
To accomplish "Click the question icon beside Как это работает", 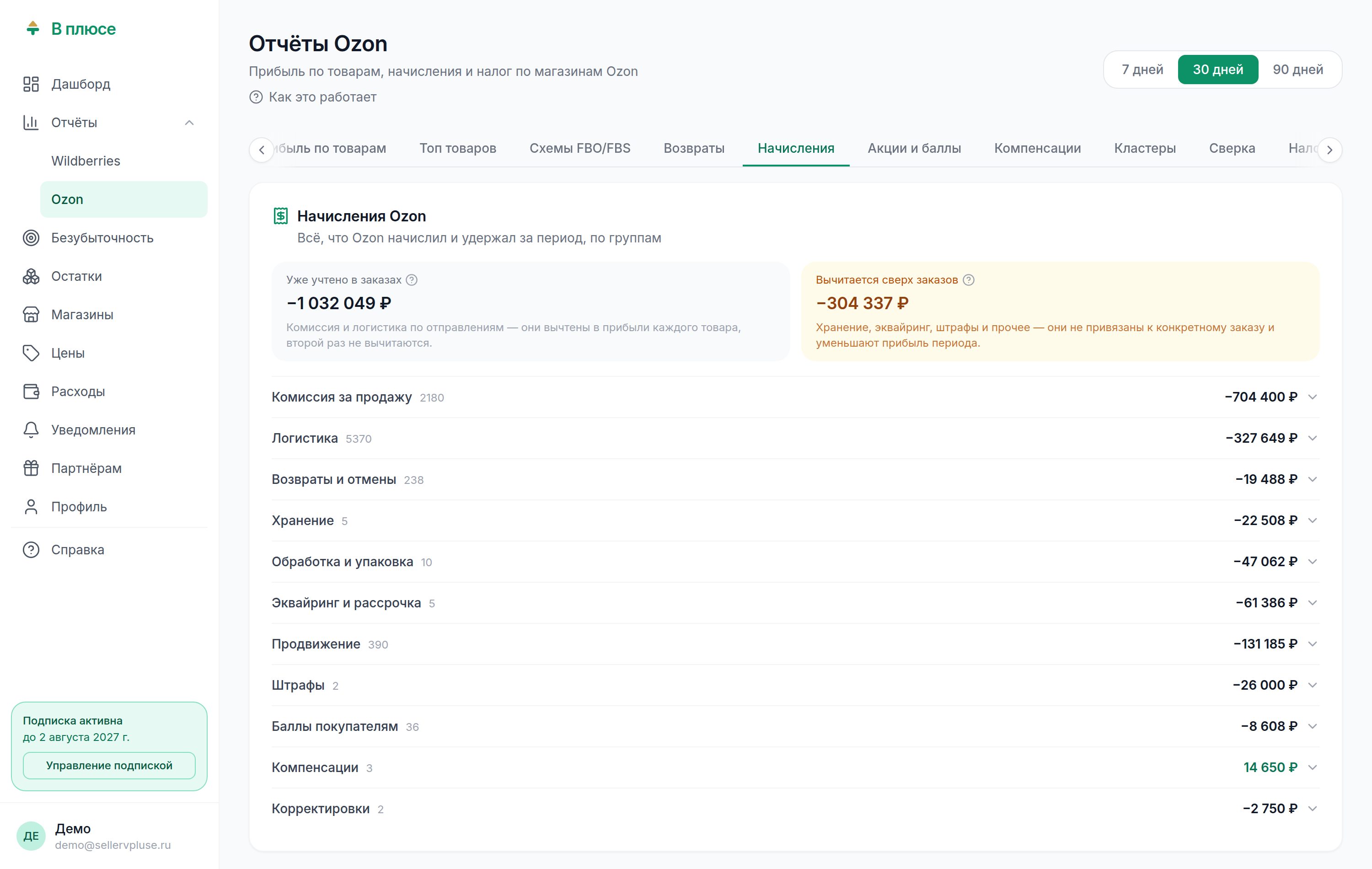I will pyautogui.click(x=256, y=97).
